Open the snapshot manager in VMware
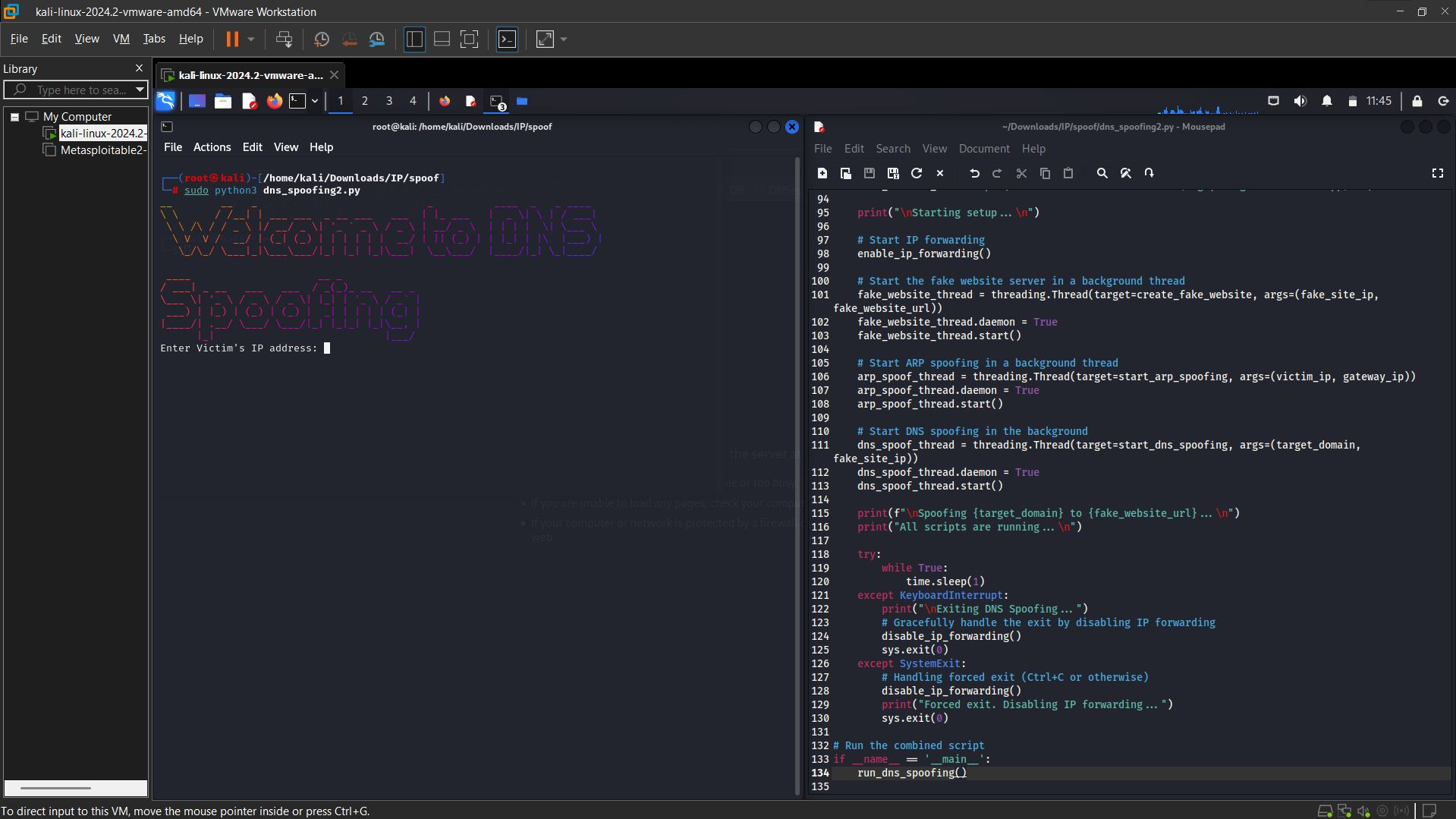 coord(377,39)
